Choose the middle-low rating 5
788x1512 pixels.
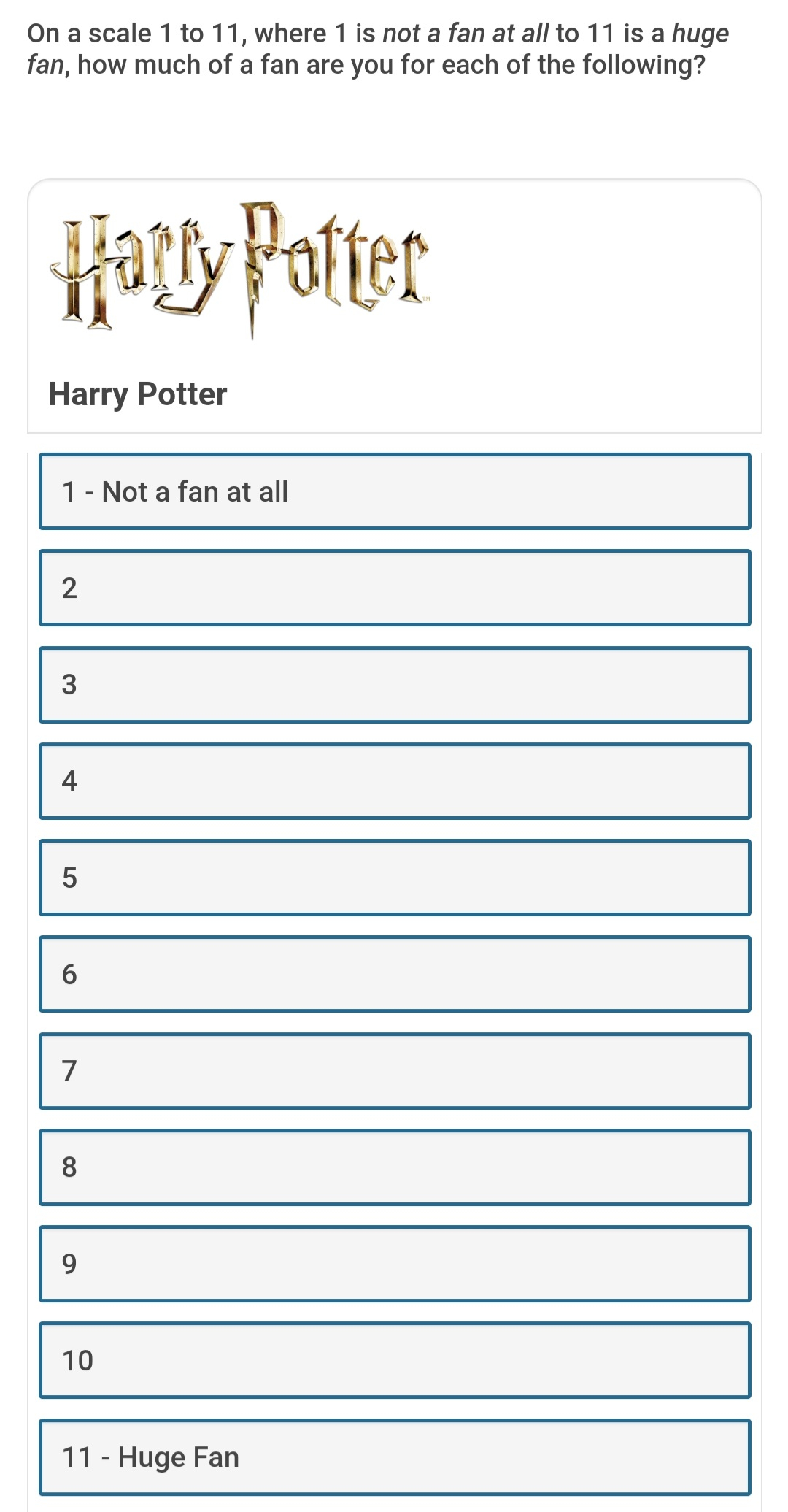(x=395, y=878)
